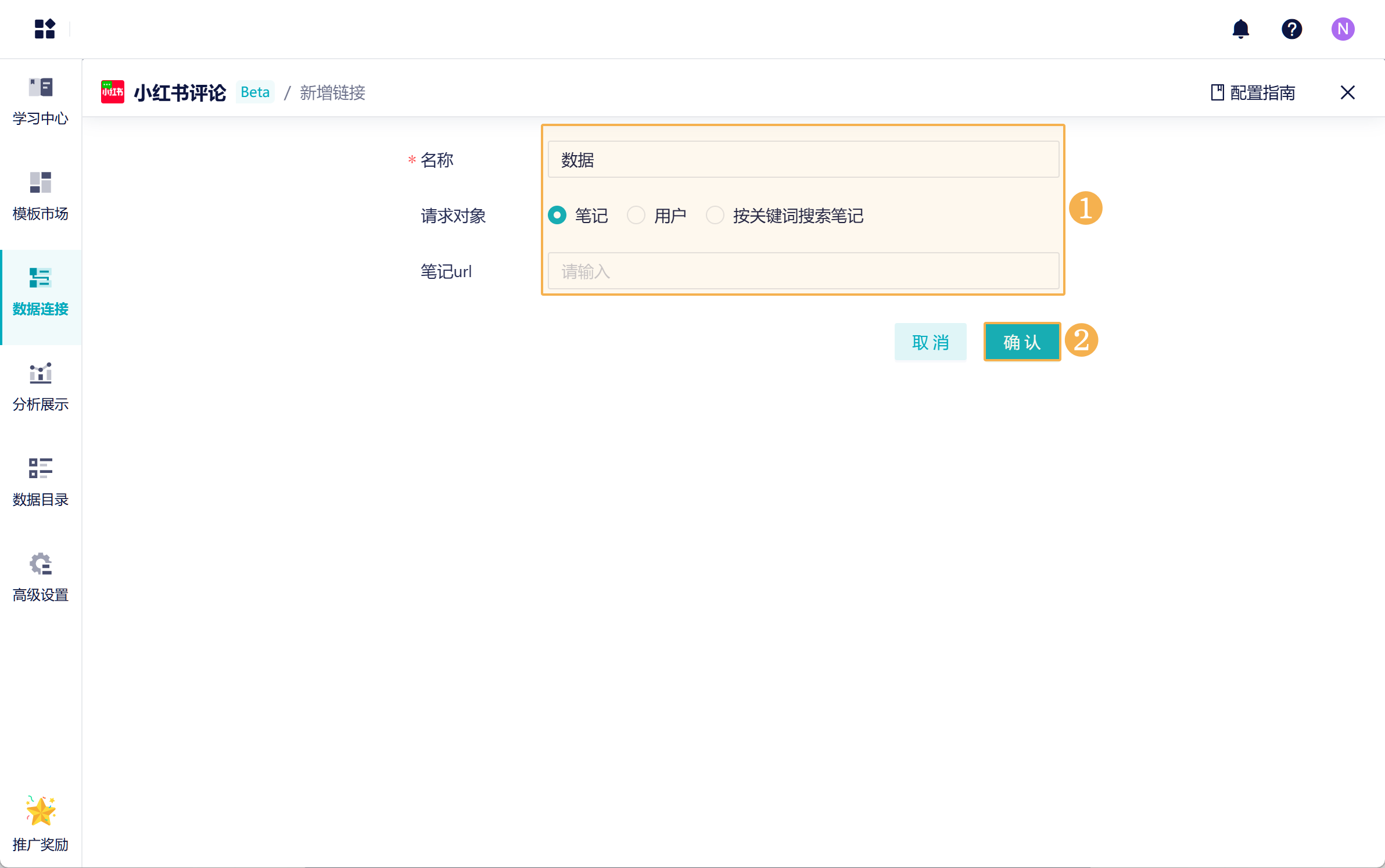This screenshot has height=868, width=1385.
Task: Choose 按关键词搜索笔记 radio option
Action: 715,216
